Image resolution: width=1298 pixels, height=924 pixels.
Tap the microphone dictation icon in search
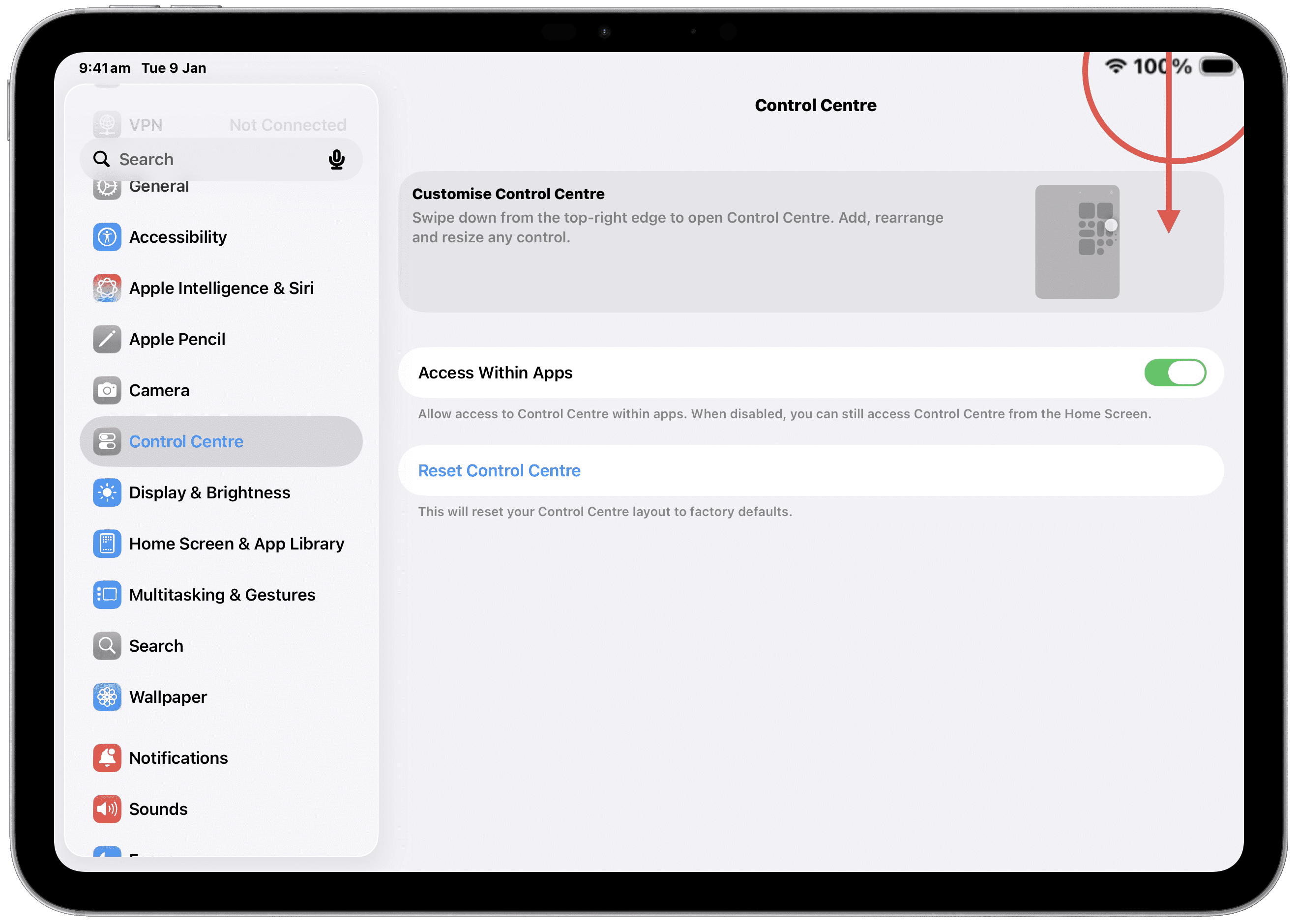pos(336,160)
